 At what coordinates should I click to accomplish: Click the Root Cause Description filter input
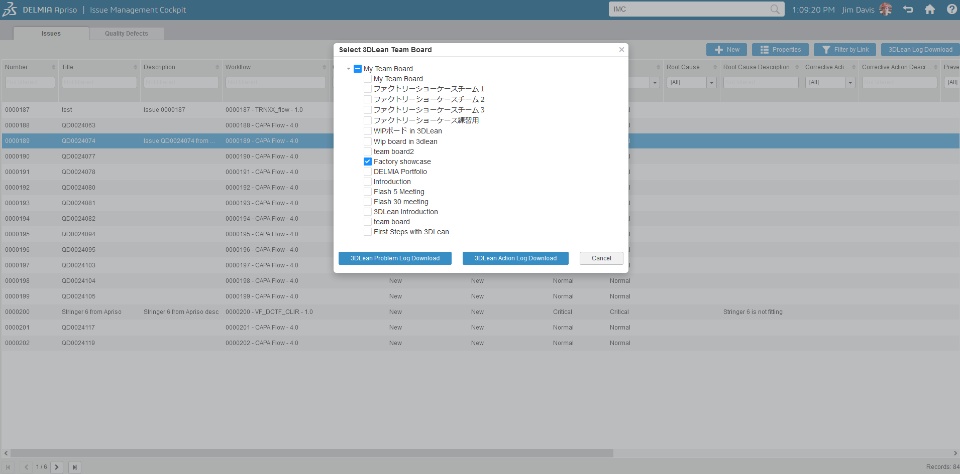coord(760,82)
